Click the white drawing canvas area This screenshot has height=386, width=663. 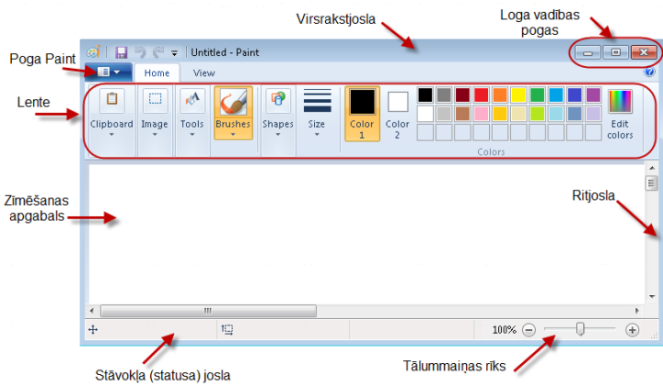click(366, 234)
